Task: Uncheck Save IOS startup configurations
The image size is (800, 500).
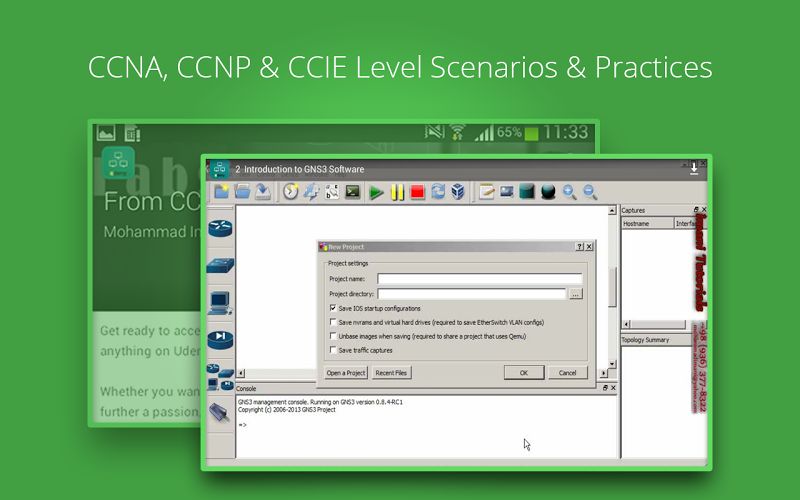Action: (333, 308)
